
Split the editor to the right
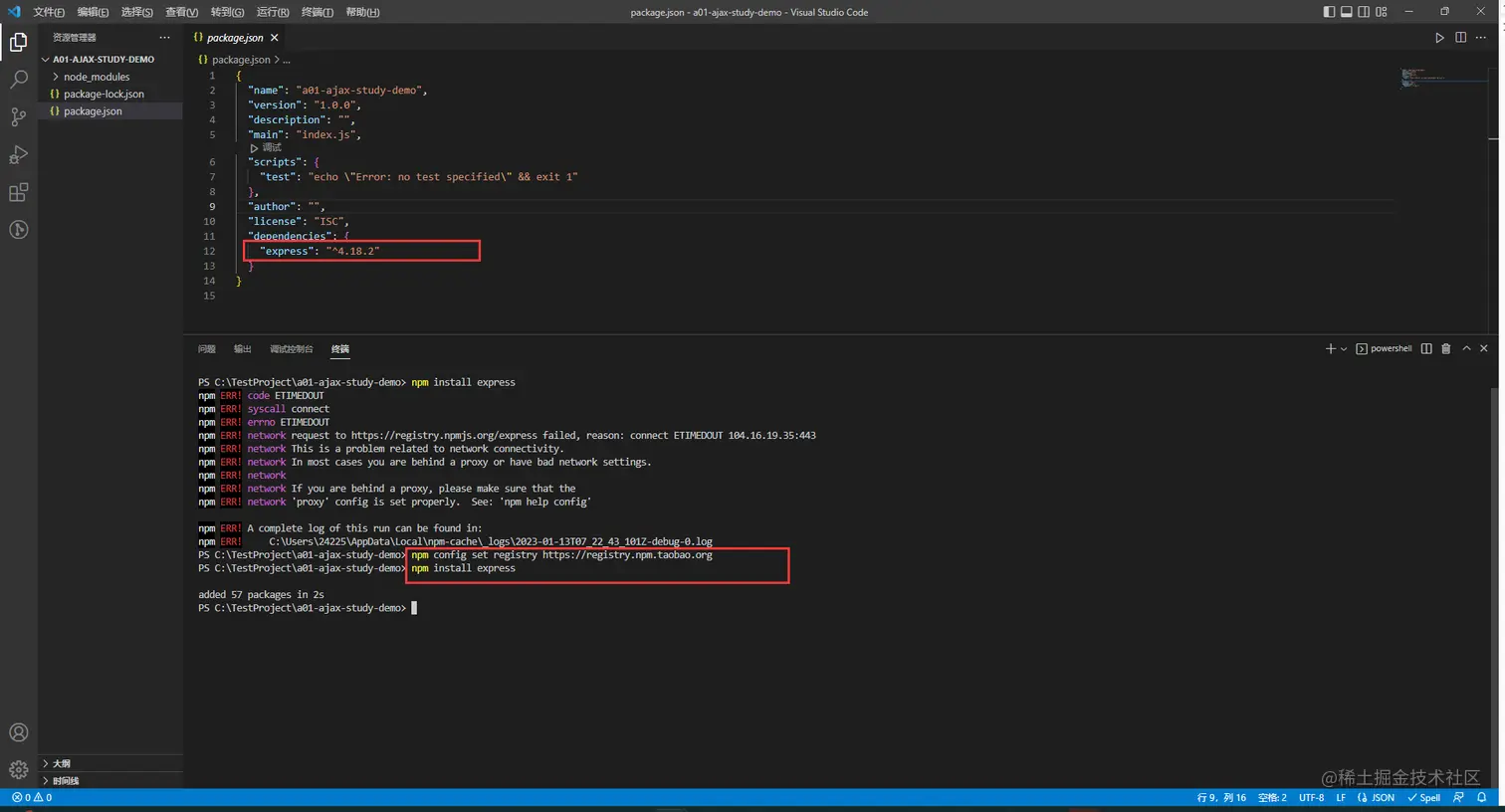coord(1460,38)
